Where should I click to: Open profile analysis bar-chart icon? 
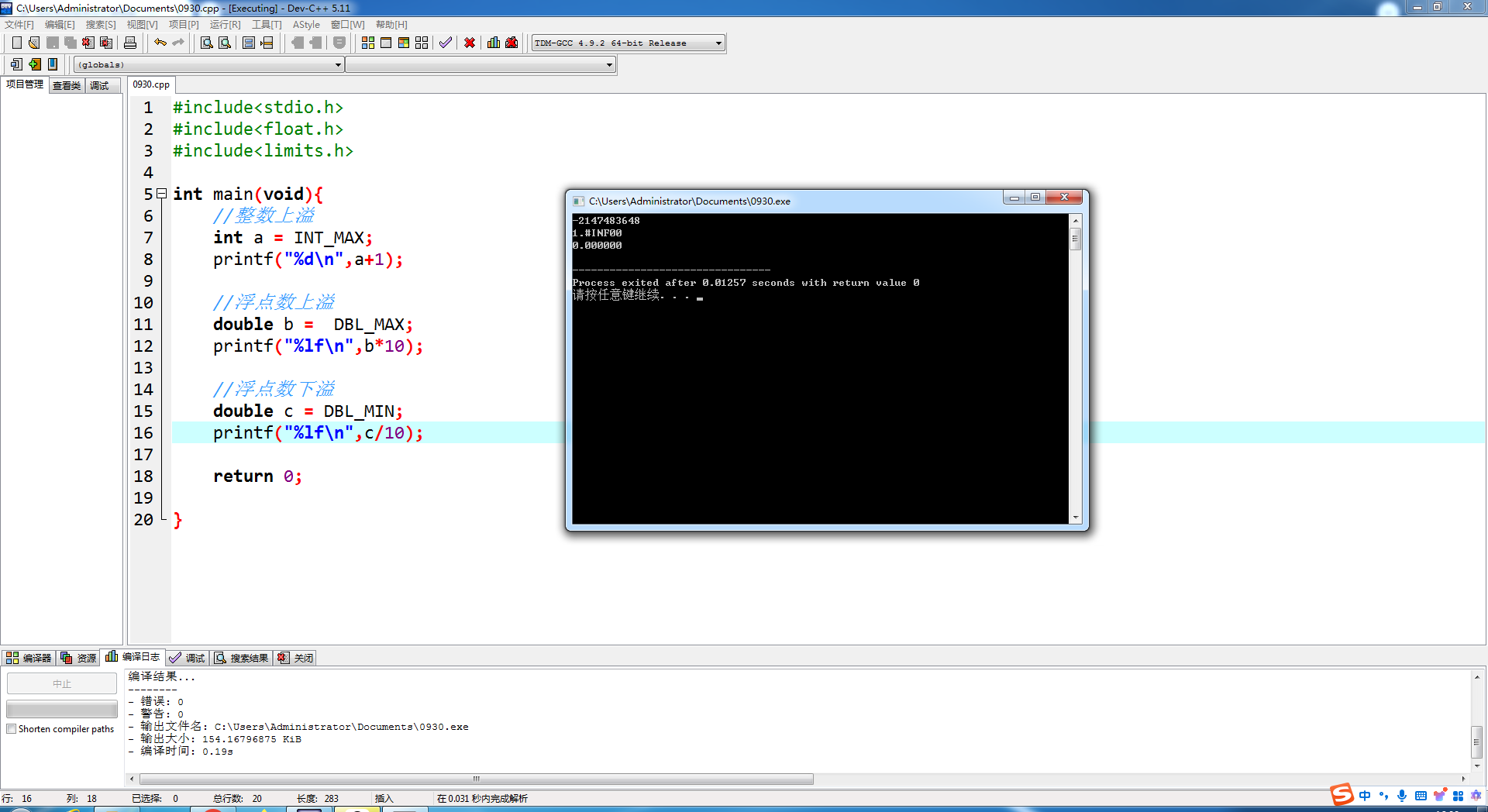[494, 43]
